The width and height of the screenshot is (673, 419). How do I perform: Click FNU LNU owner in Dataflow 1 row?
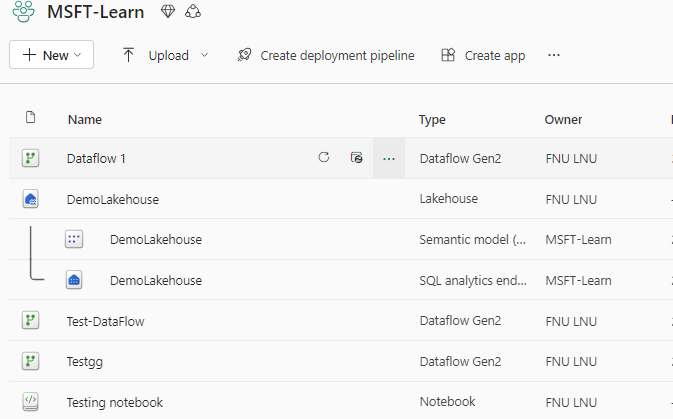[571, 158]
